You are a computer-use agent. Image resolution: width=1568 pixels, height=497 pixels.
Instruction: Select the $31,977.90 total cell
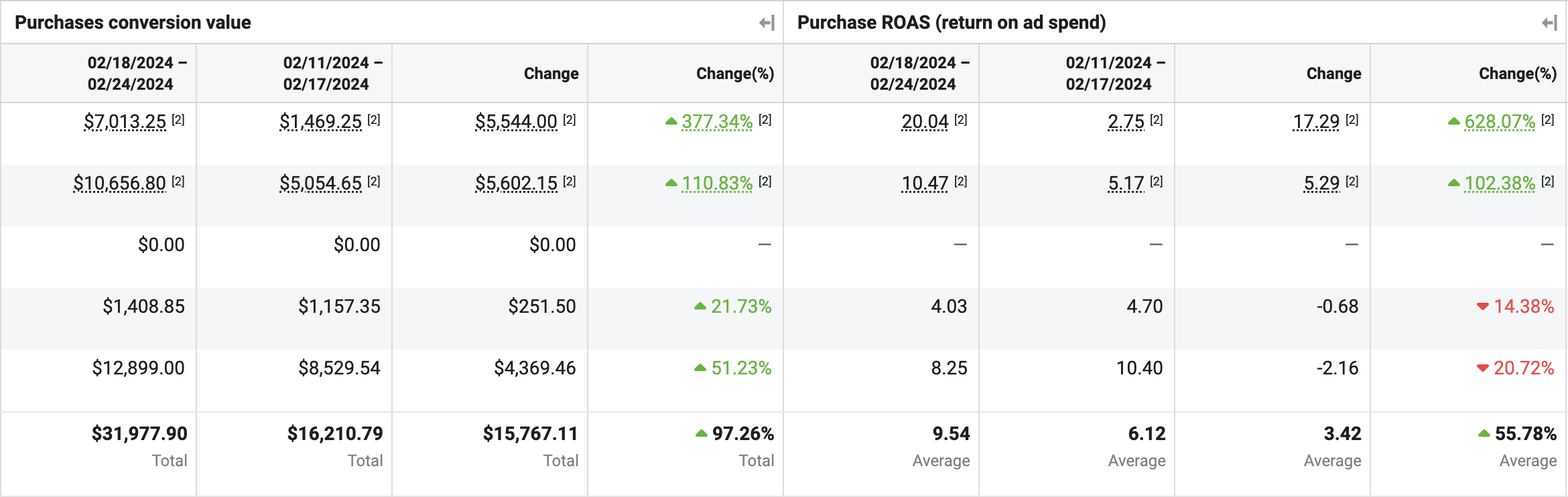[x=139, y=434]
